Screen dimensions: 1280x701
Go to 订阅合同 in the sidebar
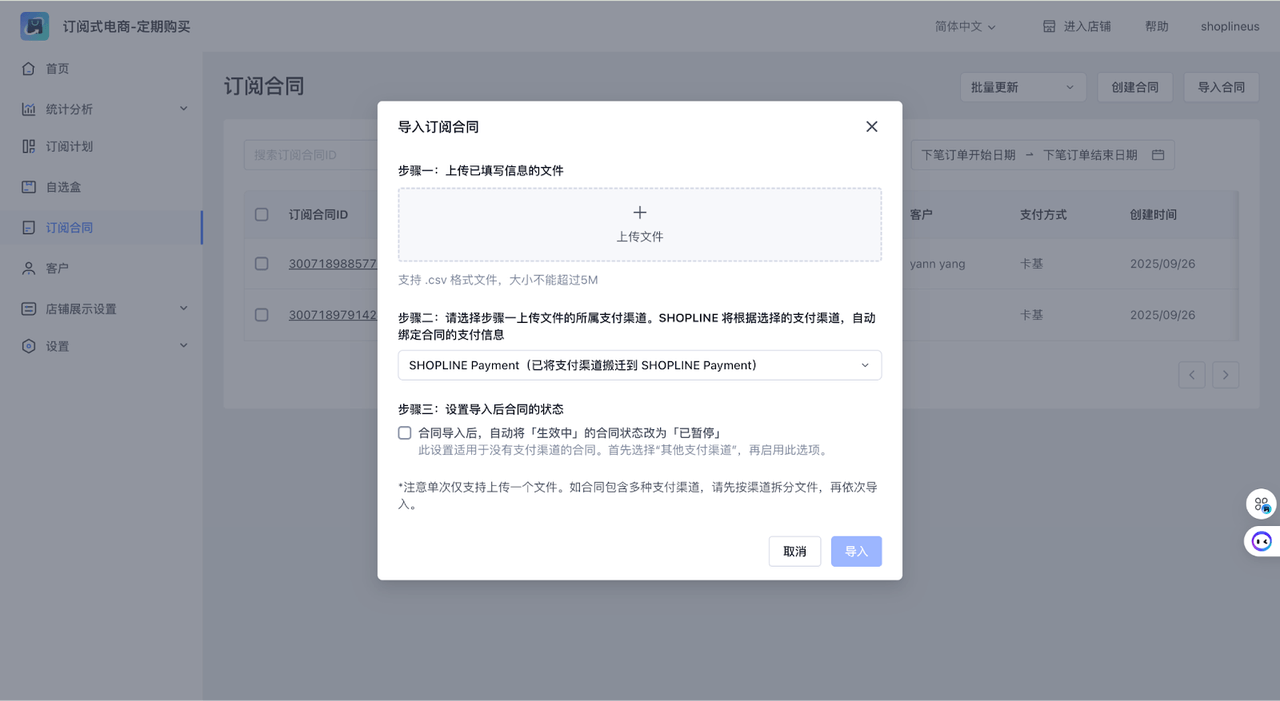coord(69,228)
